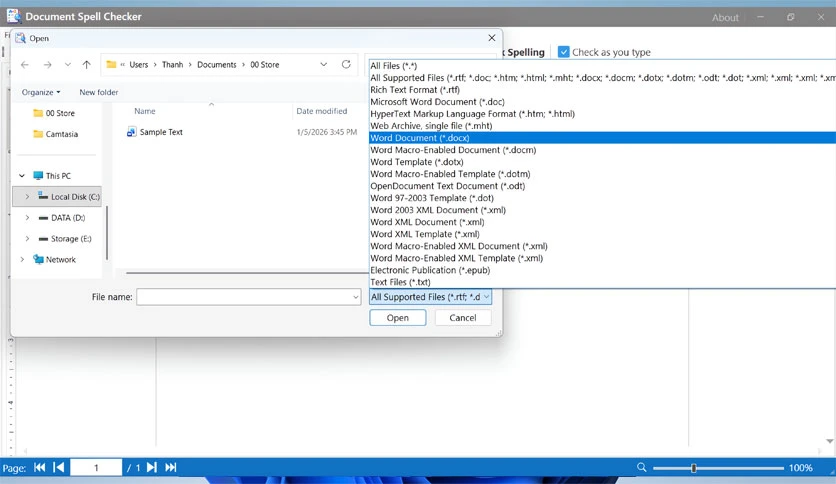Sort files by Name column
Viewport: 836px width, 484px height.
(x=144, y=111)
